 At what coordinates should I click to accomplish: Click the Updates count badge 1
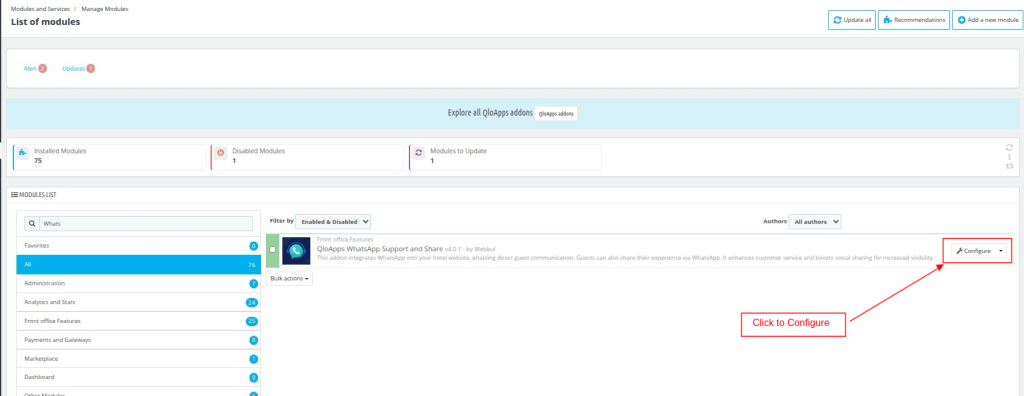point(91,68)
